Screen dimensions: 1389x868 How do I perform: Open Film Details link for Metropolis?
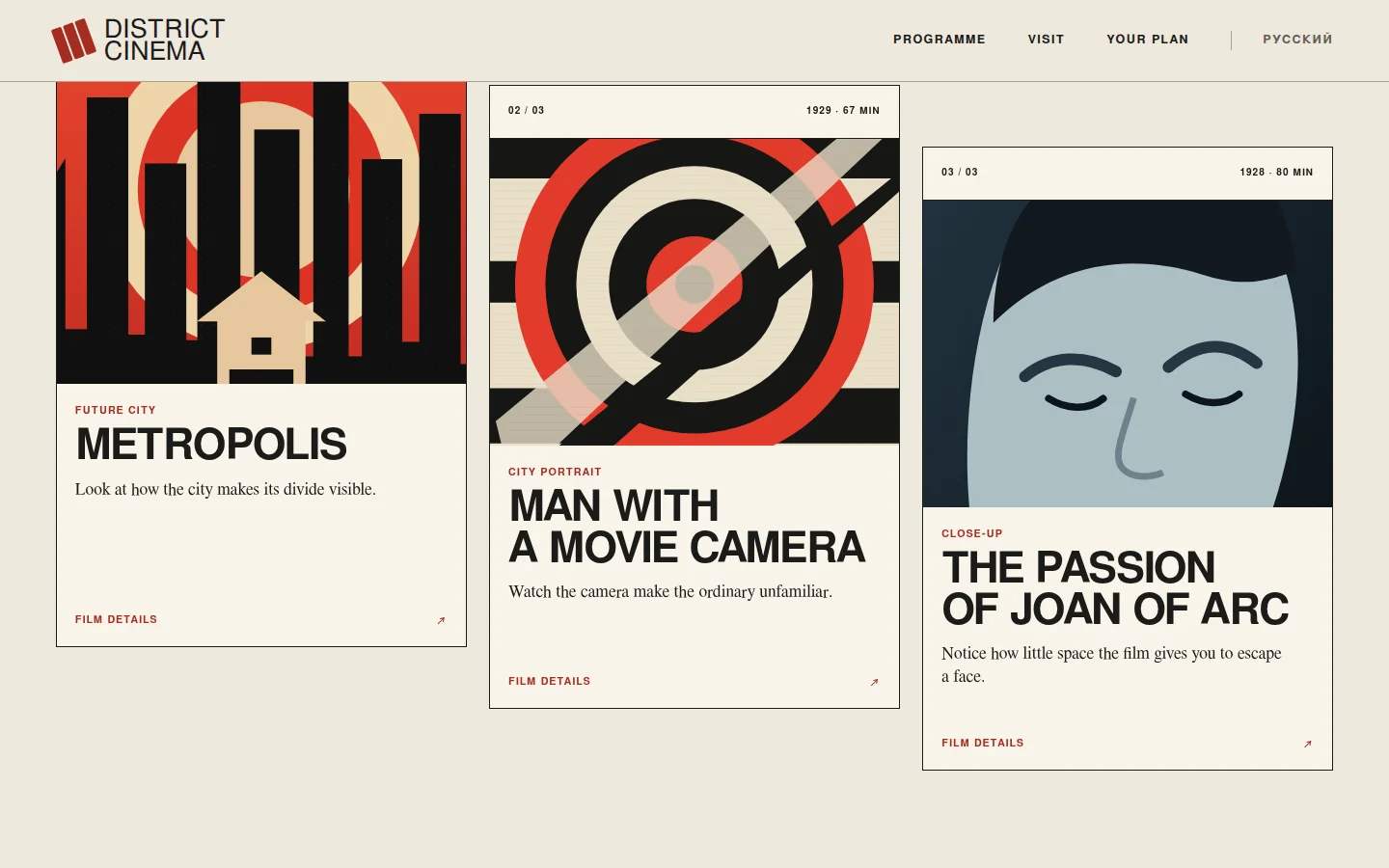tap(116, 619)
